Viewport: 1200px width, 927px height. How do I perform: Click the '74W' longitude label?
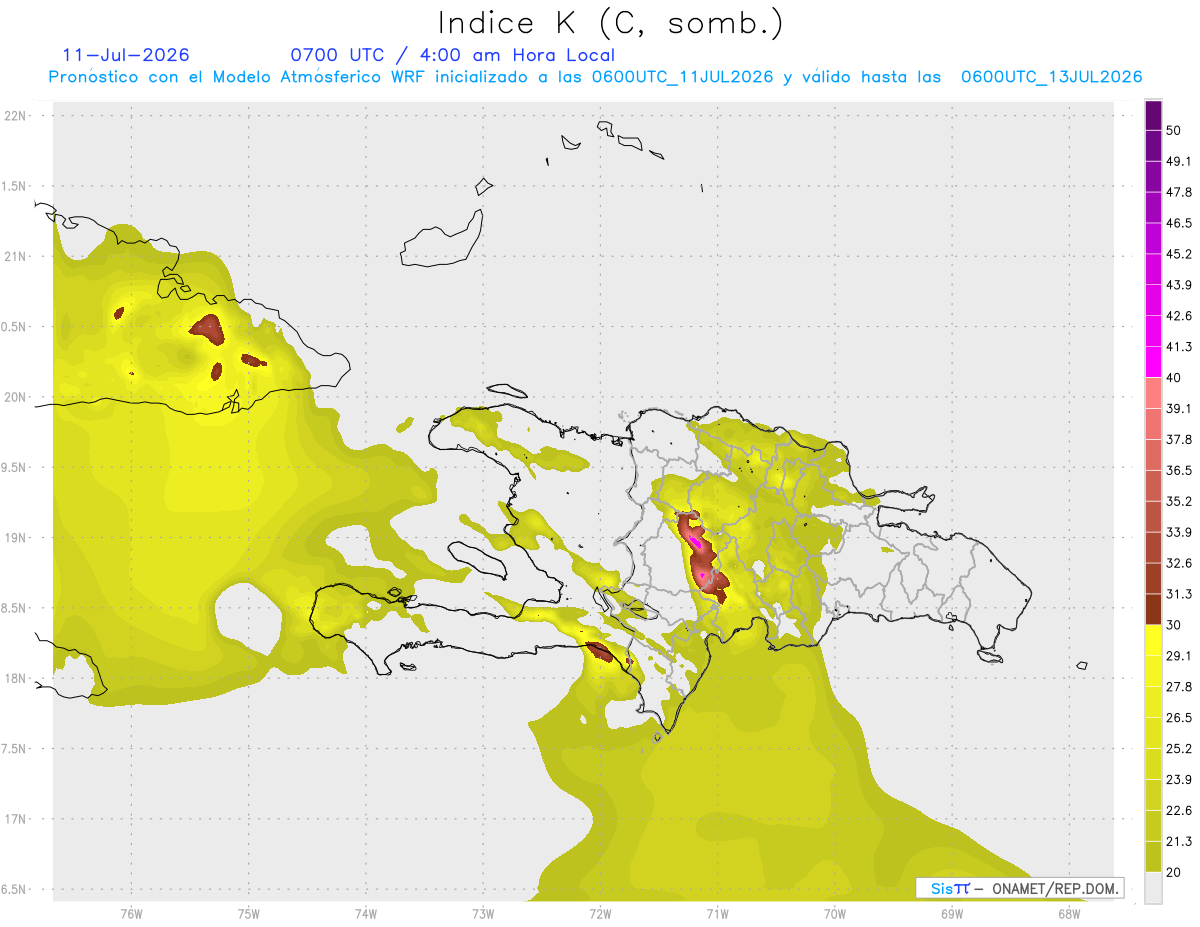(x=366, y=914)
